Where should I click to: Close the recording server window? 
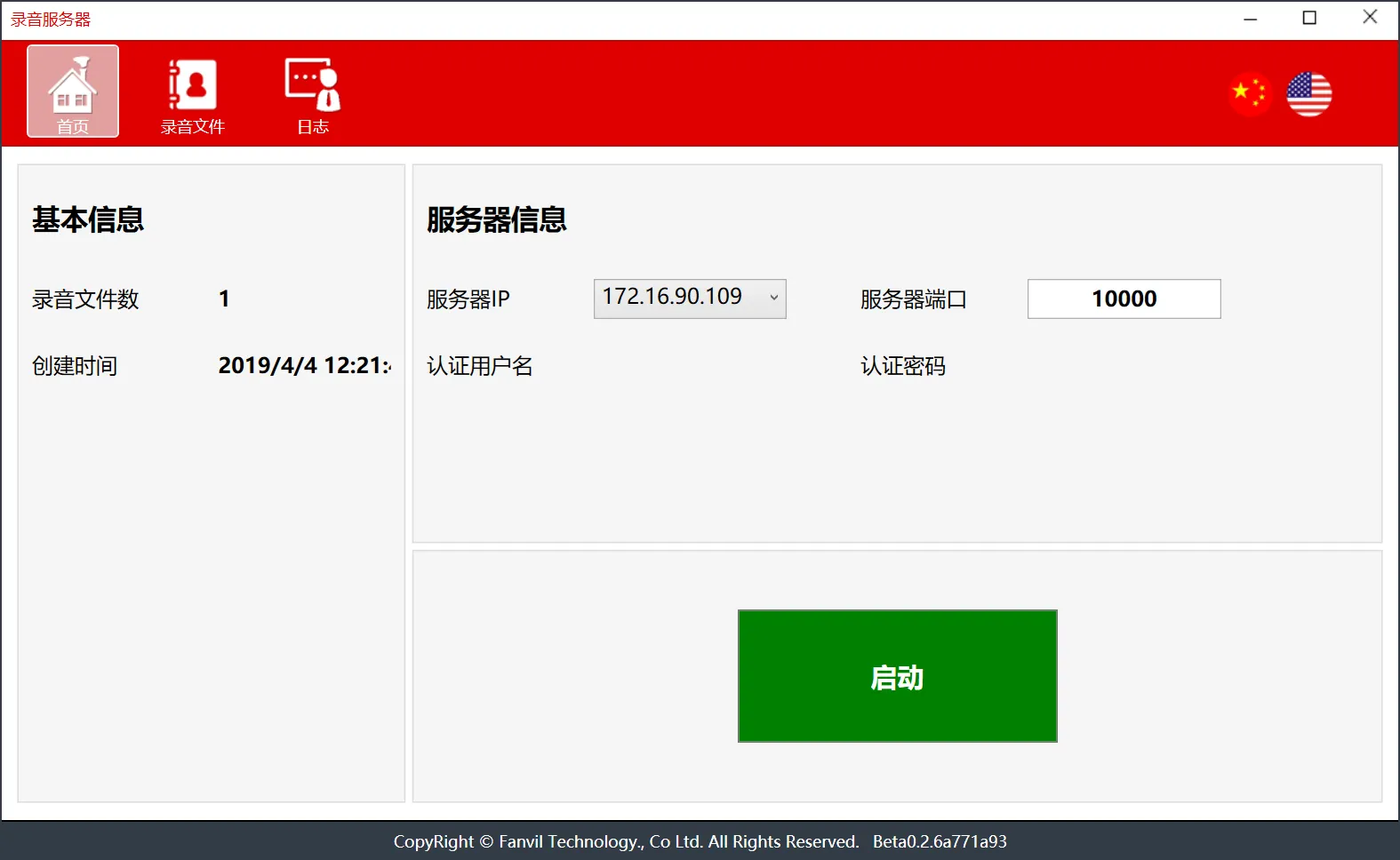[1370, 18]
